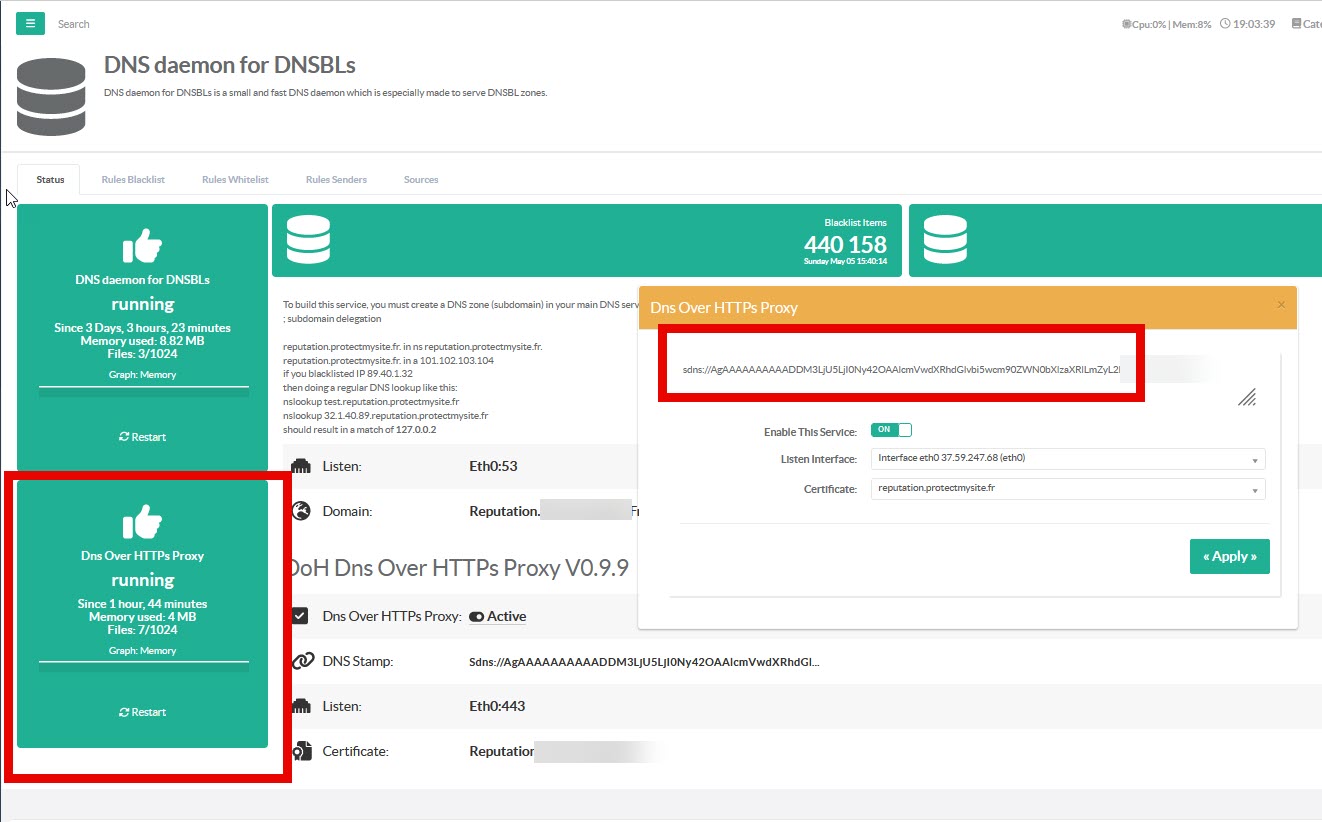Click the Blacklist Items database icon

308,240
